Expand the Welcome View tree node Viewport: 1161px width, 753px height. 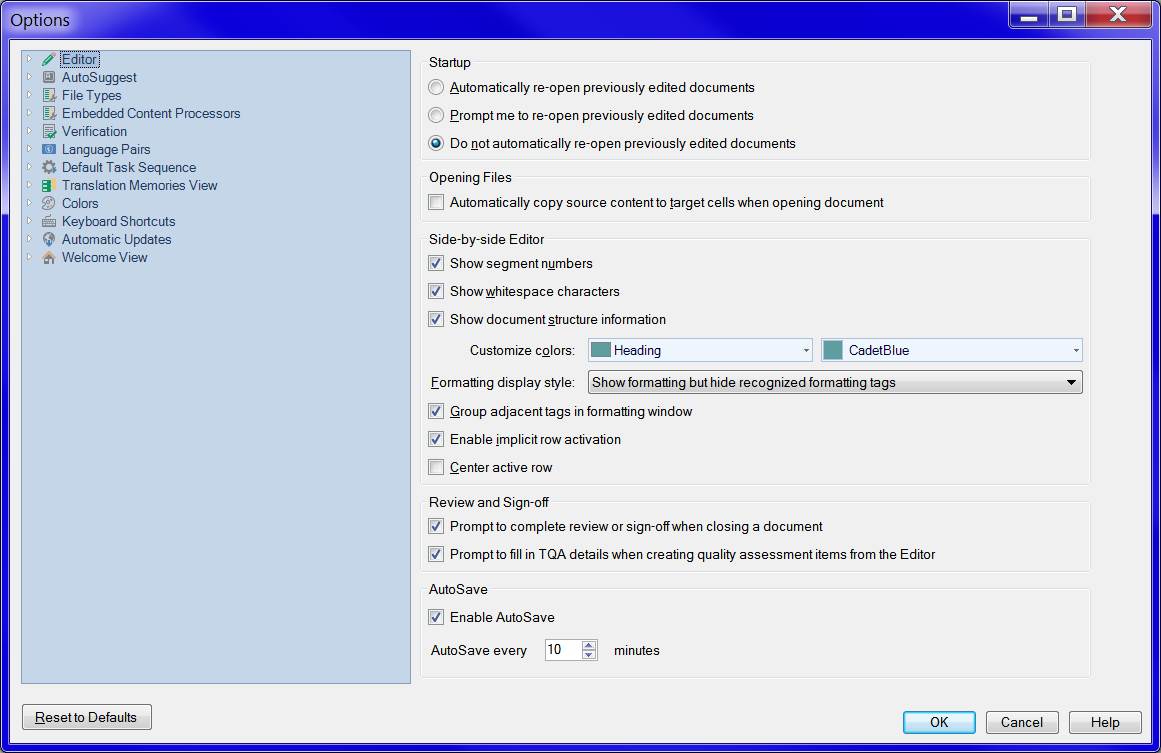(x=29, y=256)
